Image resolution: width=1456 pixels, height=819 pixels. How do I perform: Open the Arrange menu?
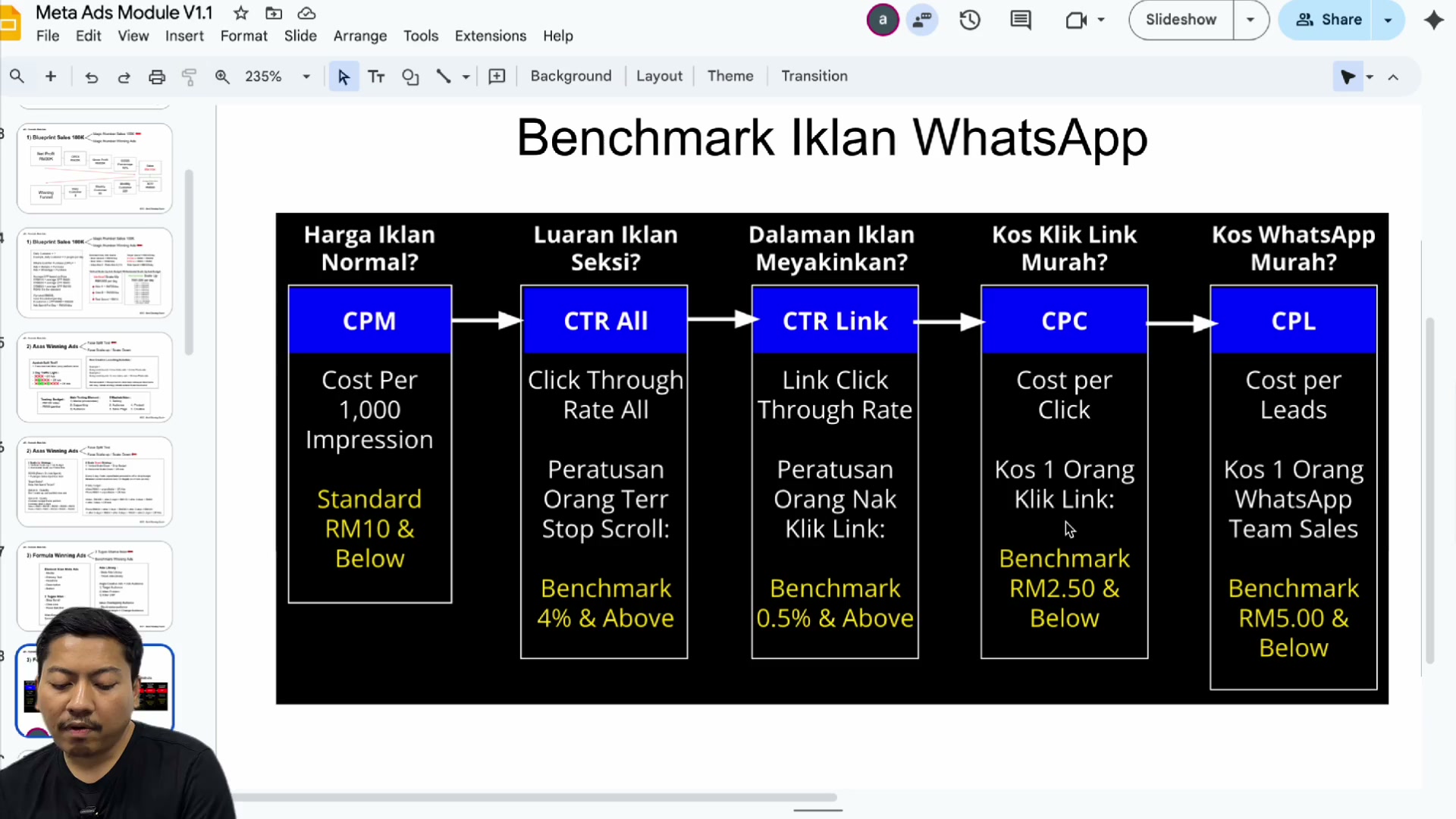point(360,36)
